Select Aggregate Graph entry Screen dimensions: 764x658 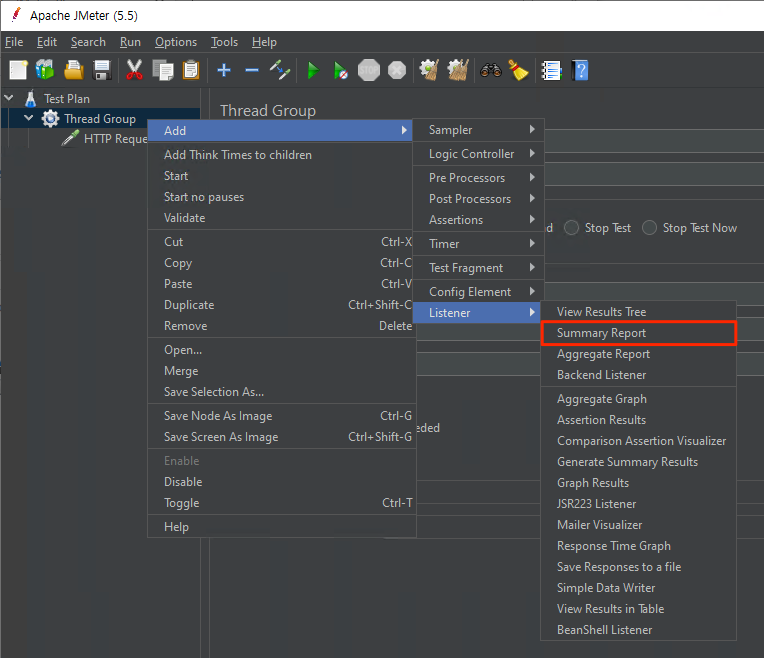click(638, 399)
